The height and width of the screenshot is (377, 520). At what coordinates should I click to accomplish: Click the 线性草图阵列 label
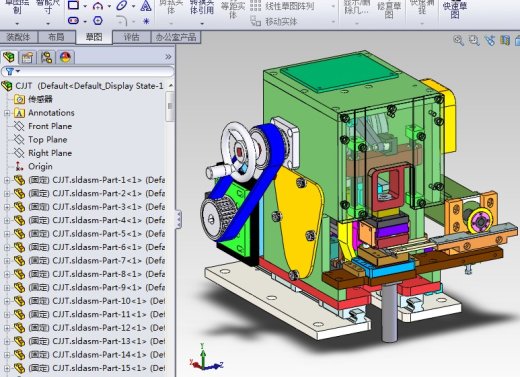[289, 6]
